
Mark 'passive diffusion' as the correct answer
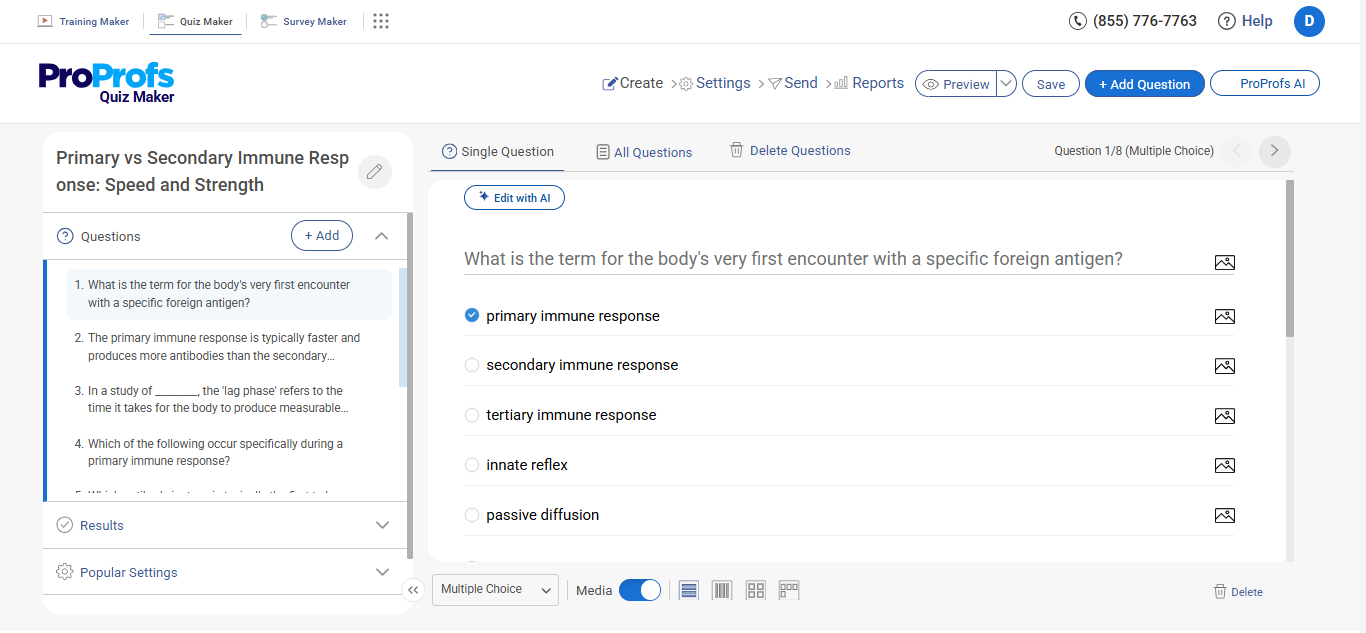tap(471, 515)
